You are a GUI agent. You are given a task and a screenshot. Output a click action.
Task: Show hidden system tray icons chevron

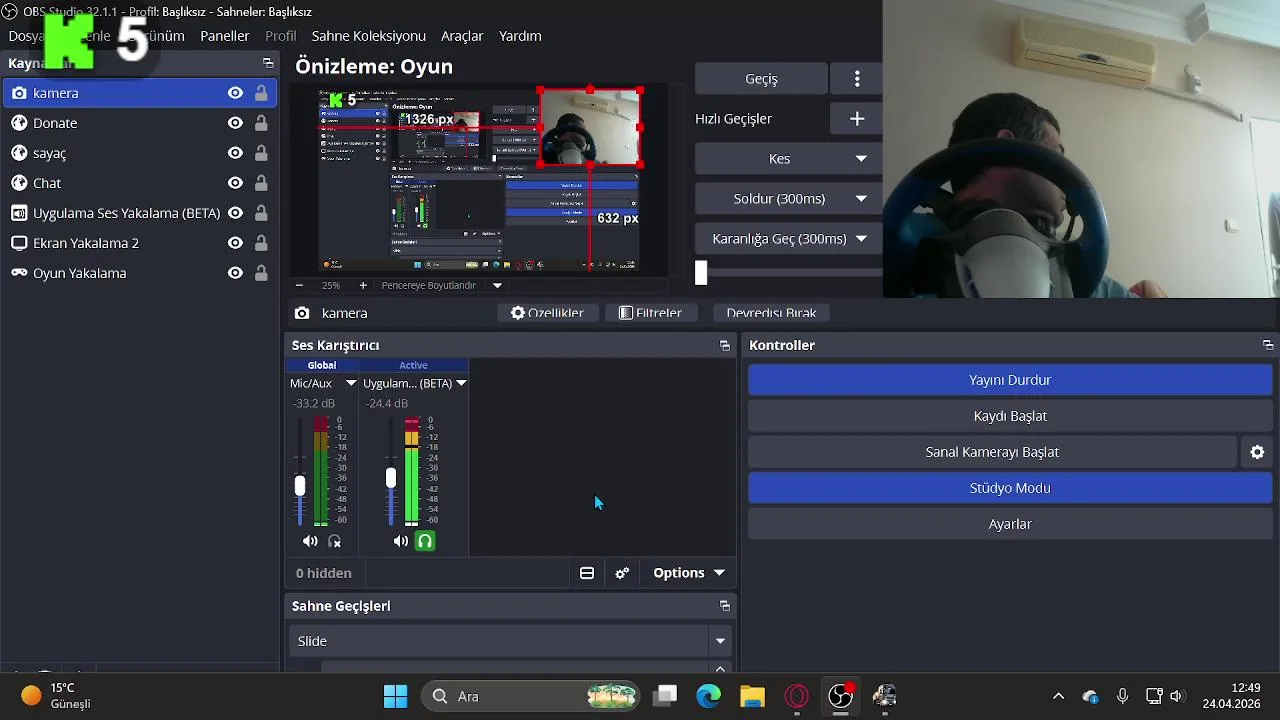[x=1058, y=696]
